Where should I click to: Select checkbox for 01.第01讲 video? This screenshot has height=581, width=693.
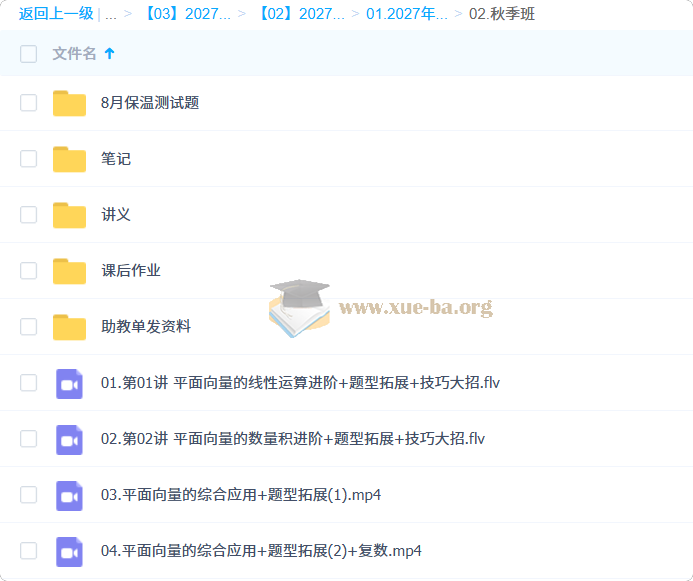coord(28,383)
